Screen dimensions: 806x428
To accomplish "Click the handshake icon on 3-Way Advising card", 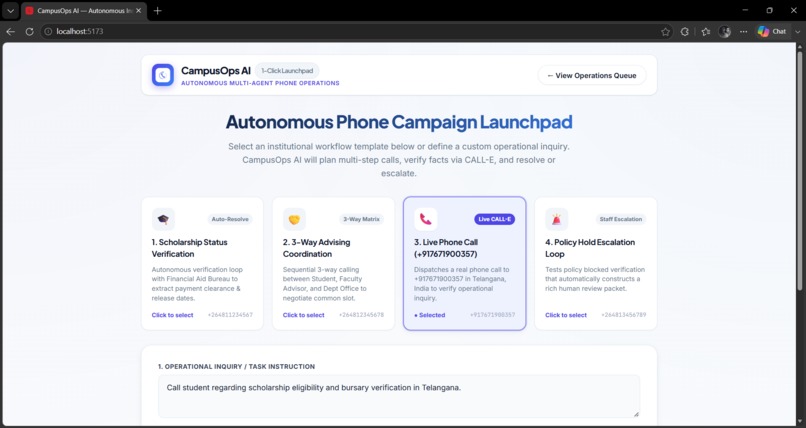I will tap(294, 219).
